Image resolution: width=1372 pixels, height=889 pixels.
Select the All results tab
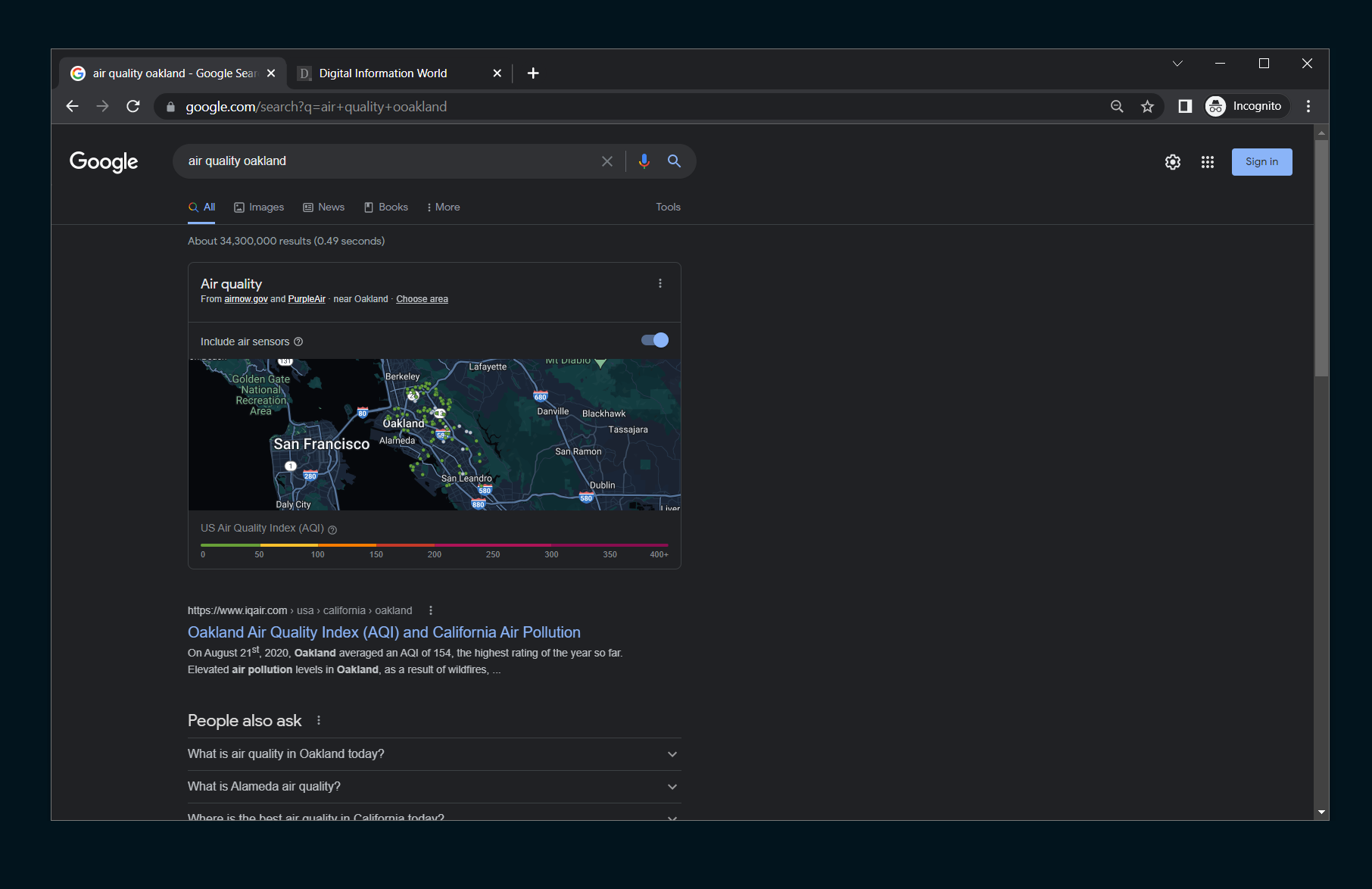click(202, 207)
